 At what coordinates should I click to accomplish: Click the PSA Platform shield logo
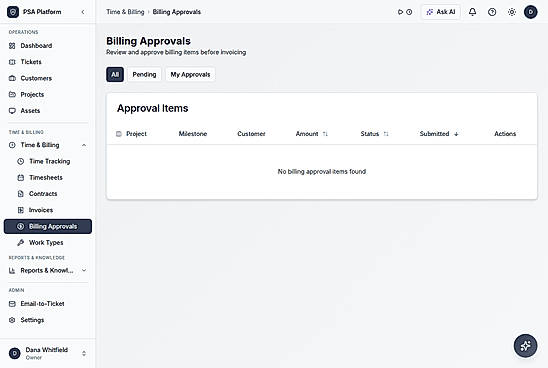pos(13,12)
